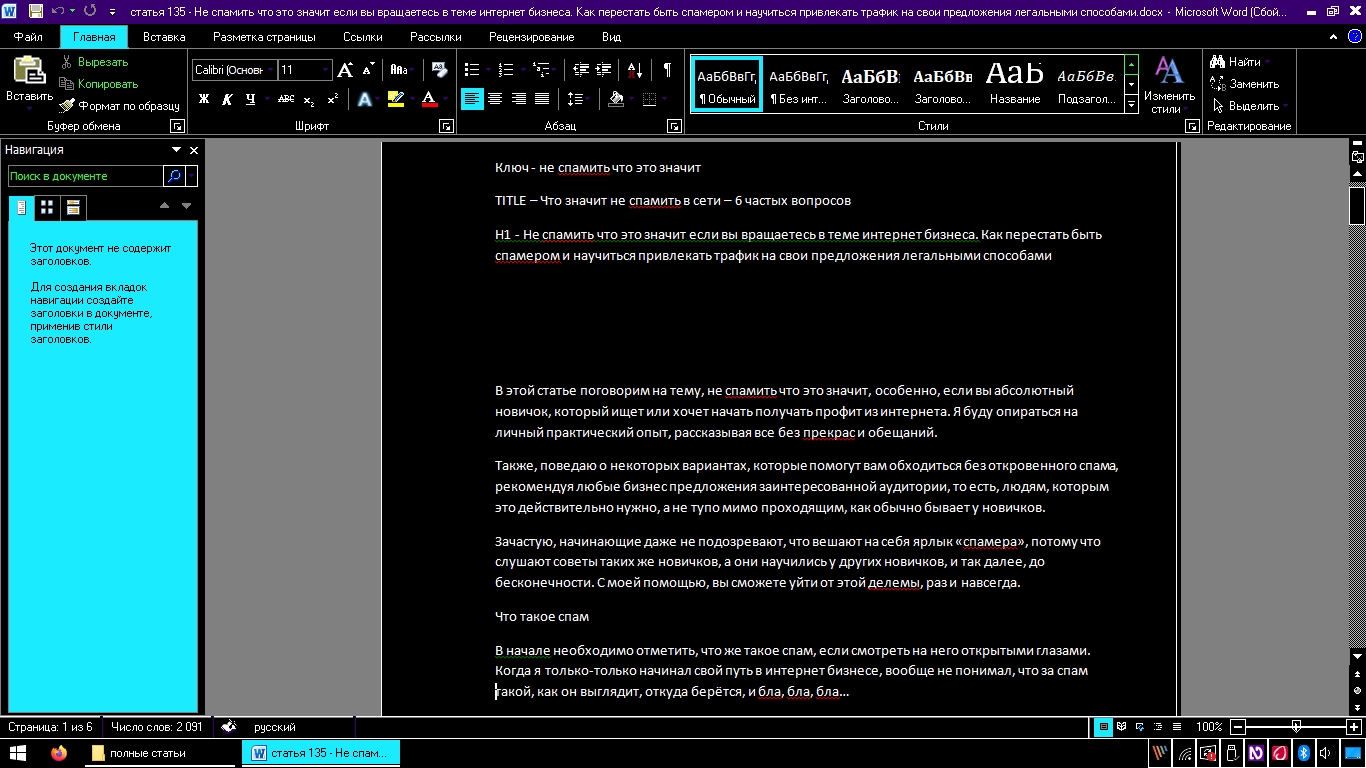Viewport: 1366px width, 768px height.
Task: Switch navigation to search results view
Action: tap(73, 208)
